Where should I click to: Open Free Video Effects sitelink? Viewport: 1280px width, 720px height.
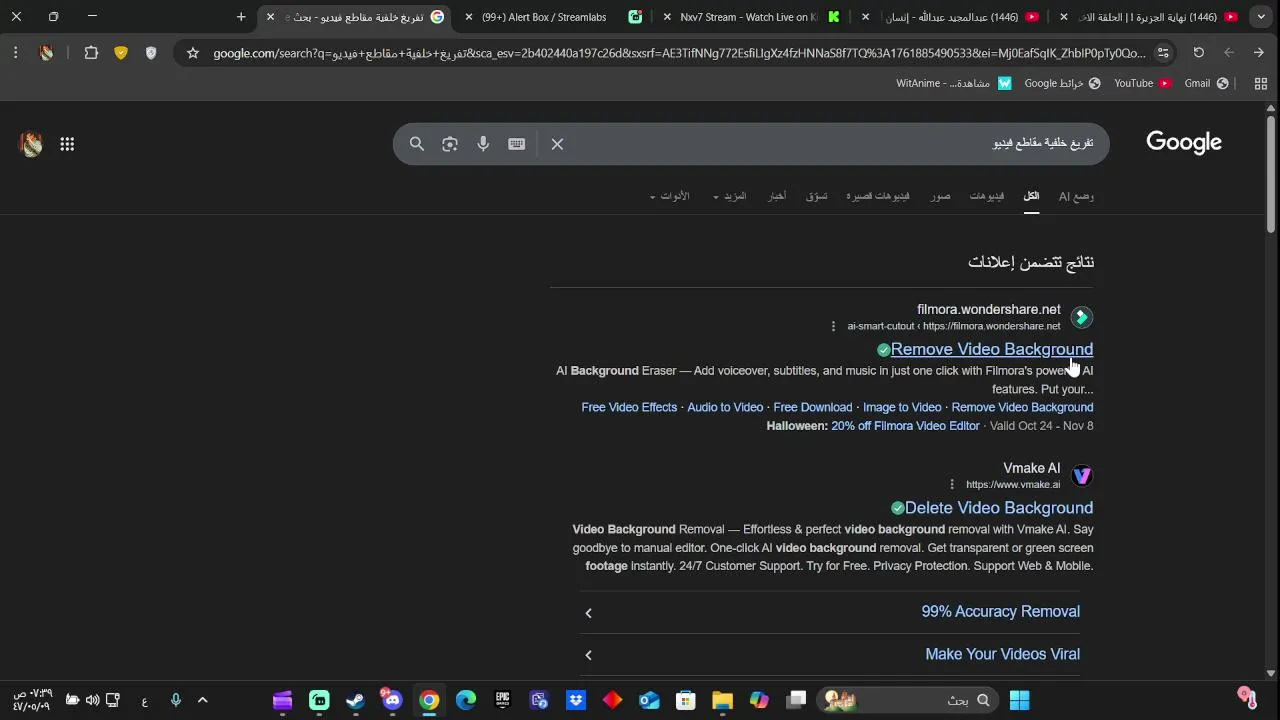tap(629, 407)
